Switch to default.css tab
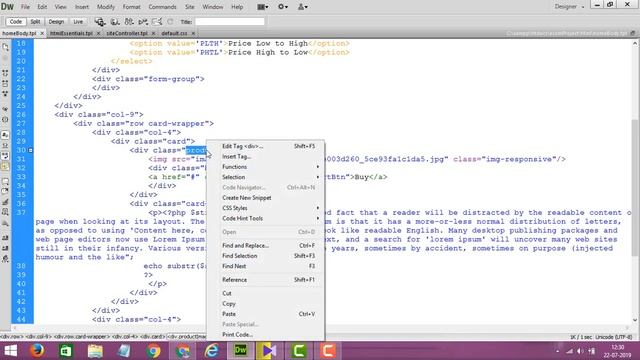Viewport: 640px width, 360px height. [x=174, y=33]
